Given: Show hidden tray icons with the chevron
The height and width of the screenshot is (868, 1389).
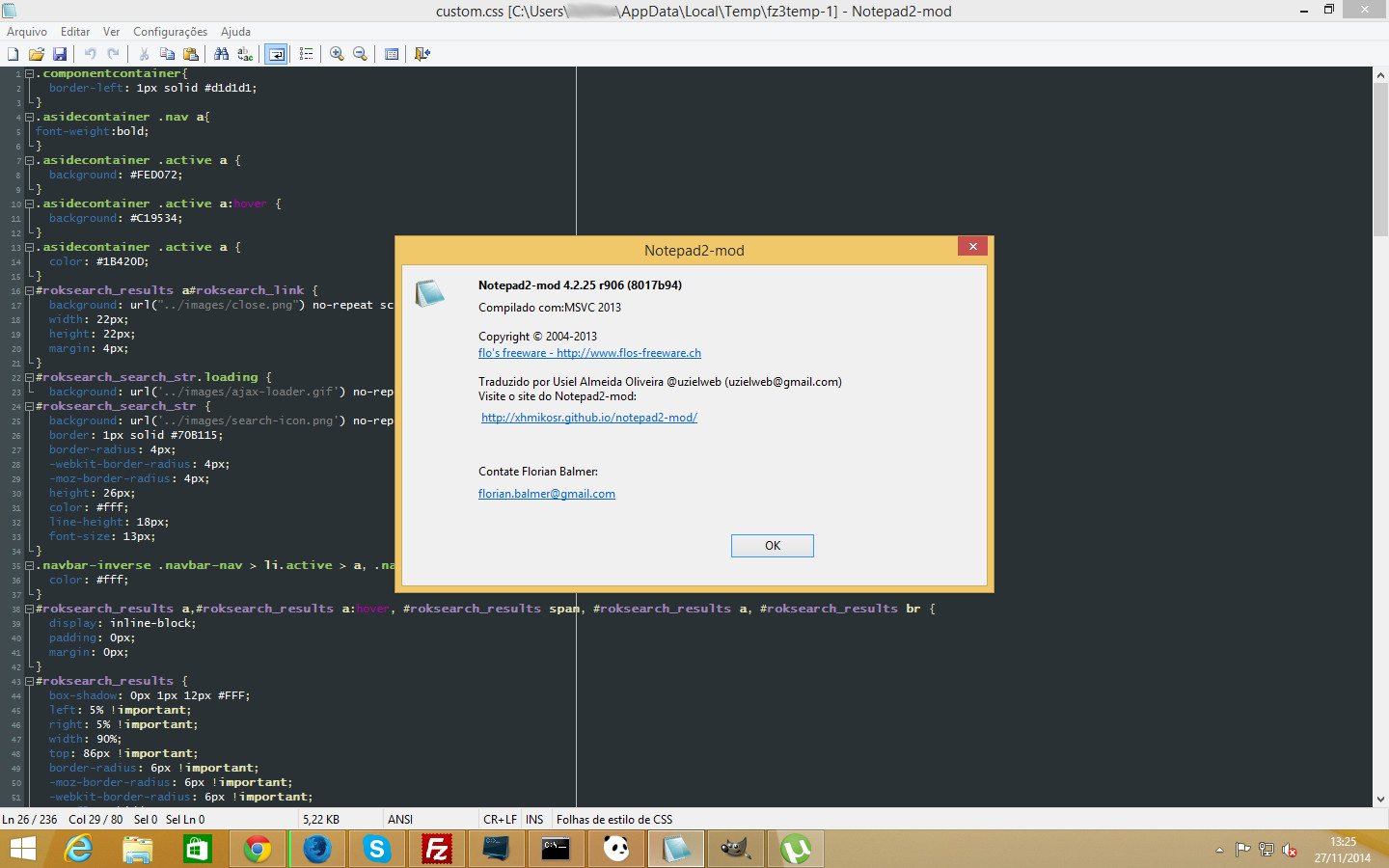Looking at the screenshot, I should [x=1218, y=850].
